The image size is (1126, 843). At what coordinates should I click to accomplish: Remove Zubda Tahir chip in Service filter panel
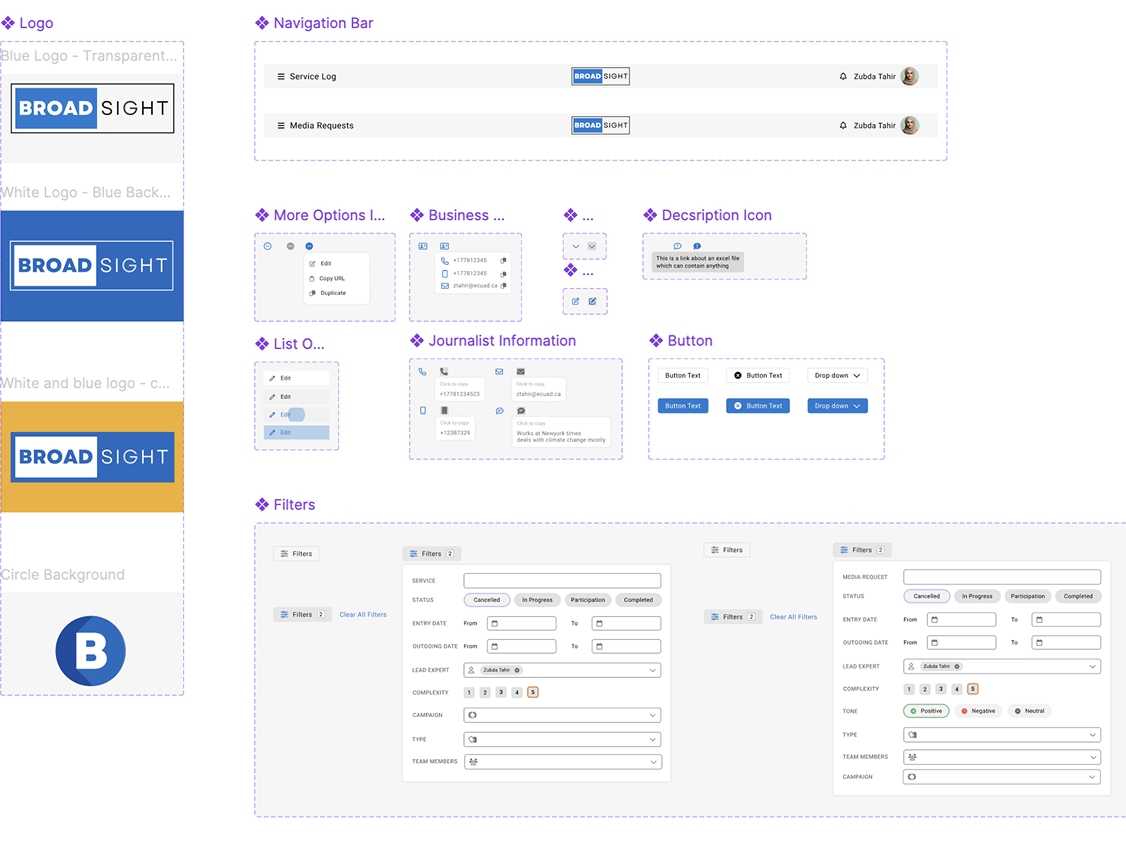[x=516, y=670]
